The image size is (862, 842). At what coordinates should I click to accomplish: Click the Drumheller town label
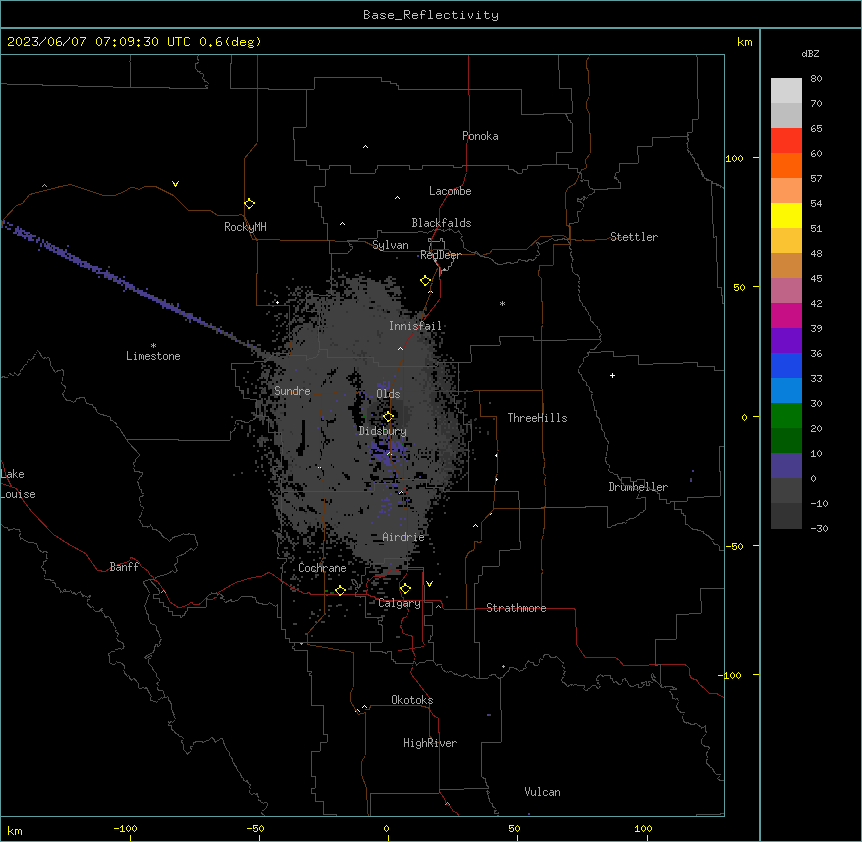click(x=638, y=487)
